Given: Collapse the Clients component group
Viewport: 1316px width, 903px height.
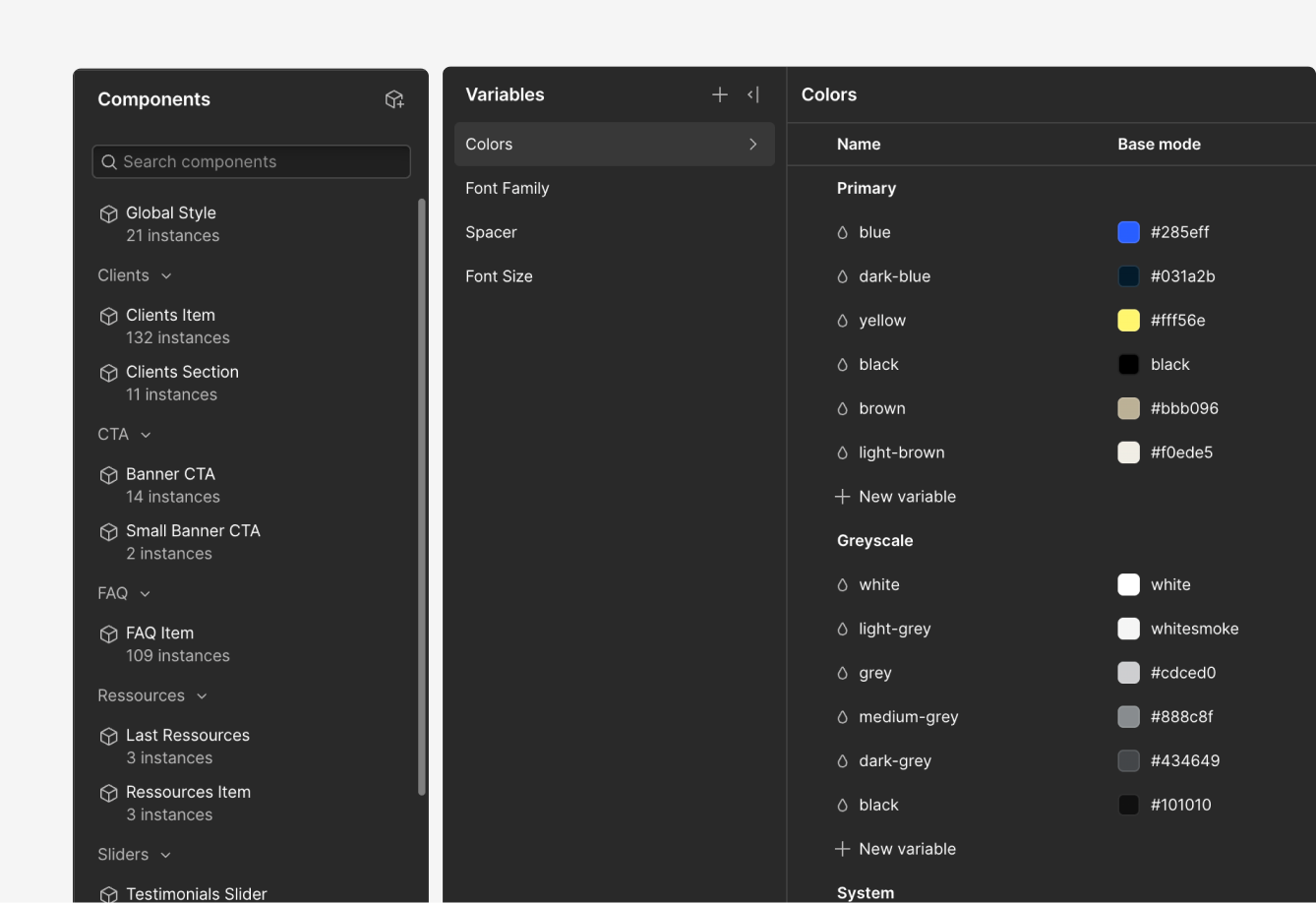Looking at the screenshot, I should (166, 276).
